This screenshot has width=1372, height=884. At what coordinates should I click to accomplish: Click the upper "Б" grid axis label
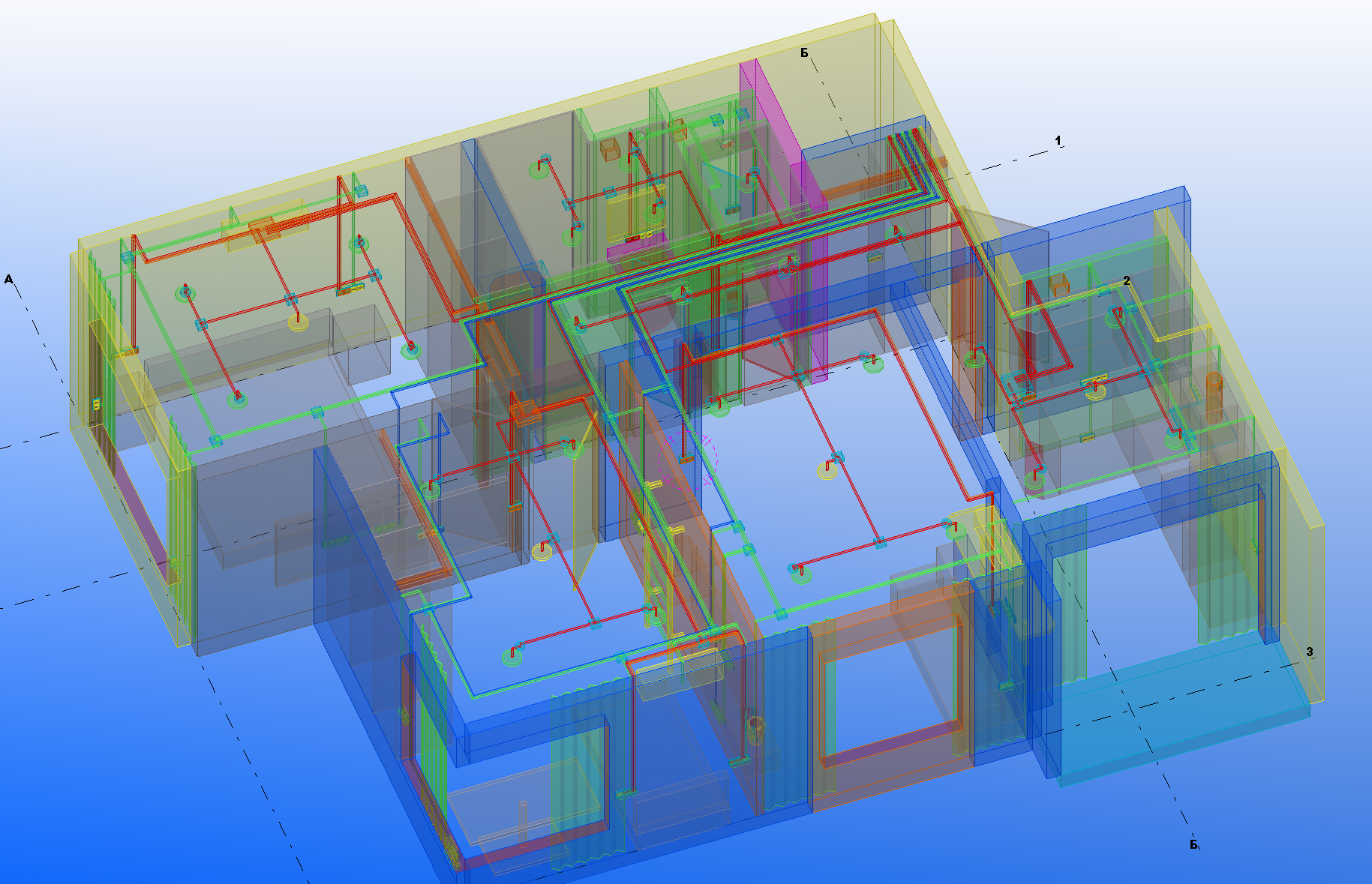[x=804, y=53]
